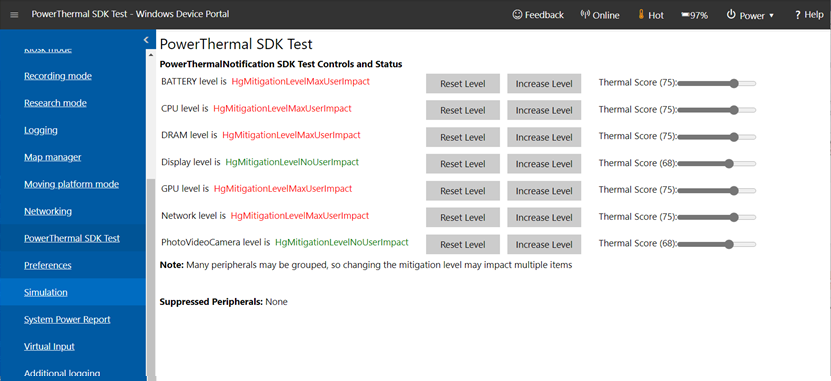The height and width of the screenshot is (381, 831).
Task: Click the Online connectivity status icon
Action: tap(585, 15)
